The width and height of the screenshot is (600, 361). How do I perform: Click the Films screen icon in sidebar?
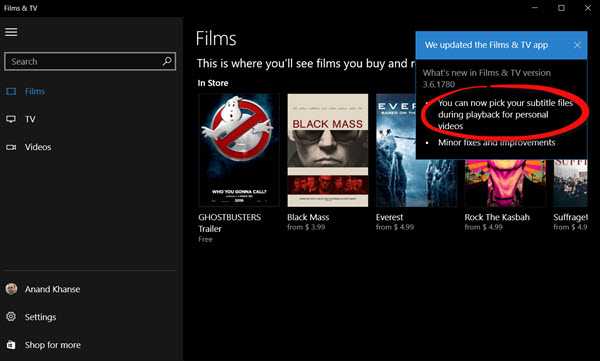coord(11,91)
